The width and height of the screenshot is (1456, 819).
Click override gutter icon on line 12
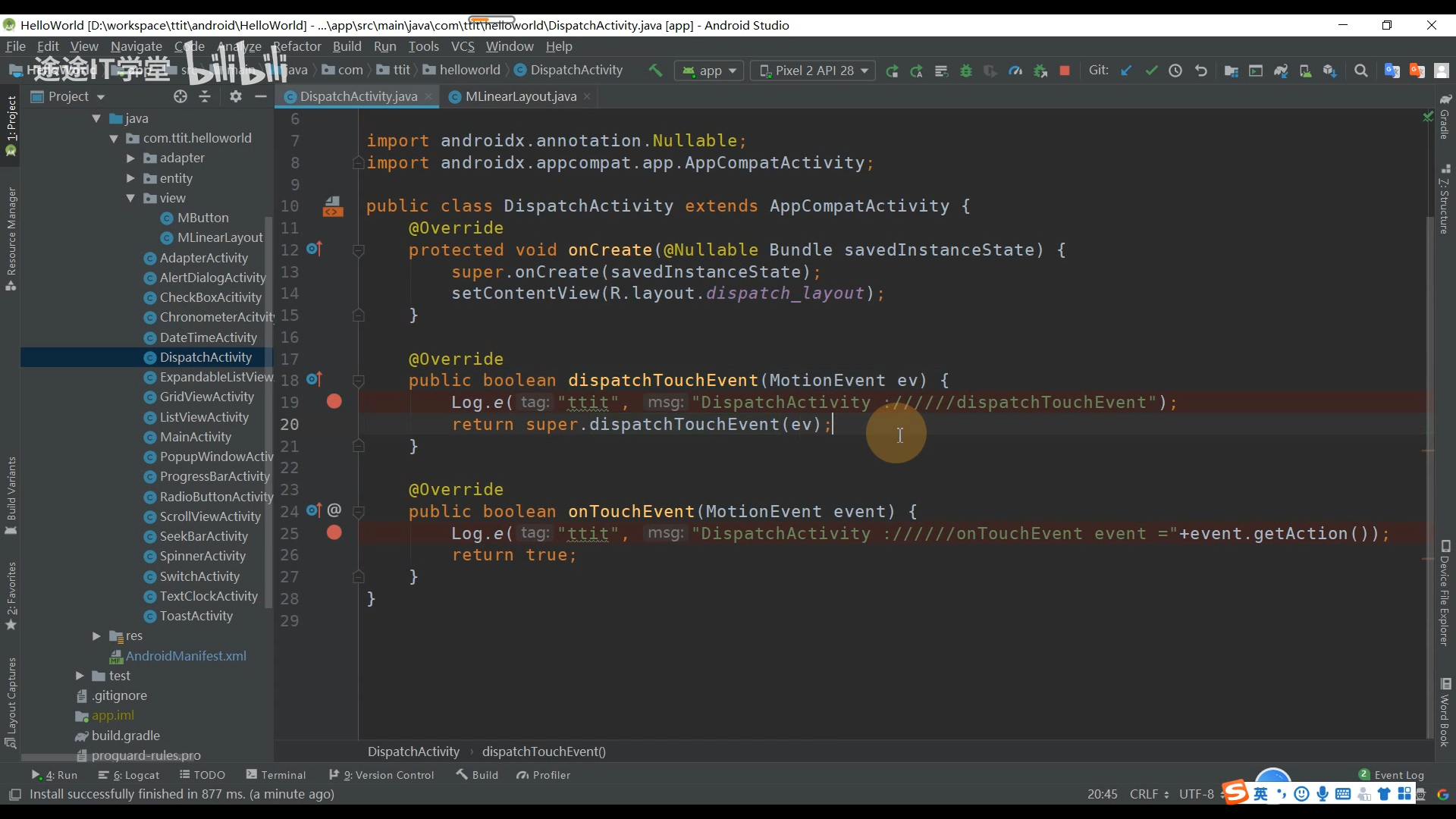pyautogui.click(x=315, y=249)
